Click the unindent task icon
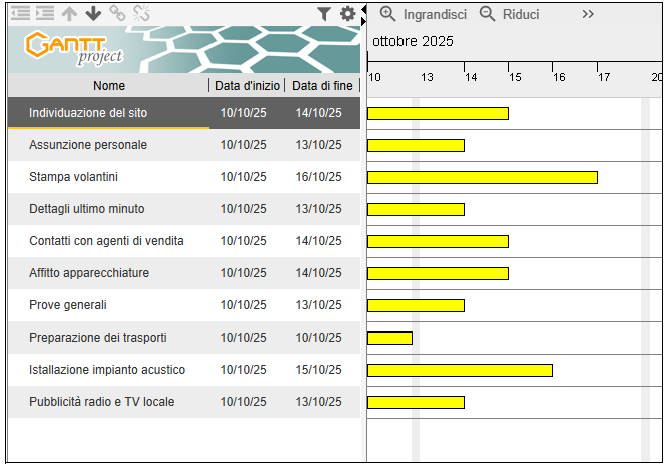The height and width of the screenshot is (469, 668). [x=20, y=13]
